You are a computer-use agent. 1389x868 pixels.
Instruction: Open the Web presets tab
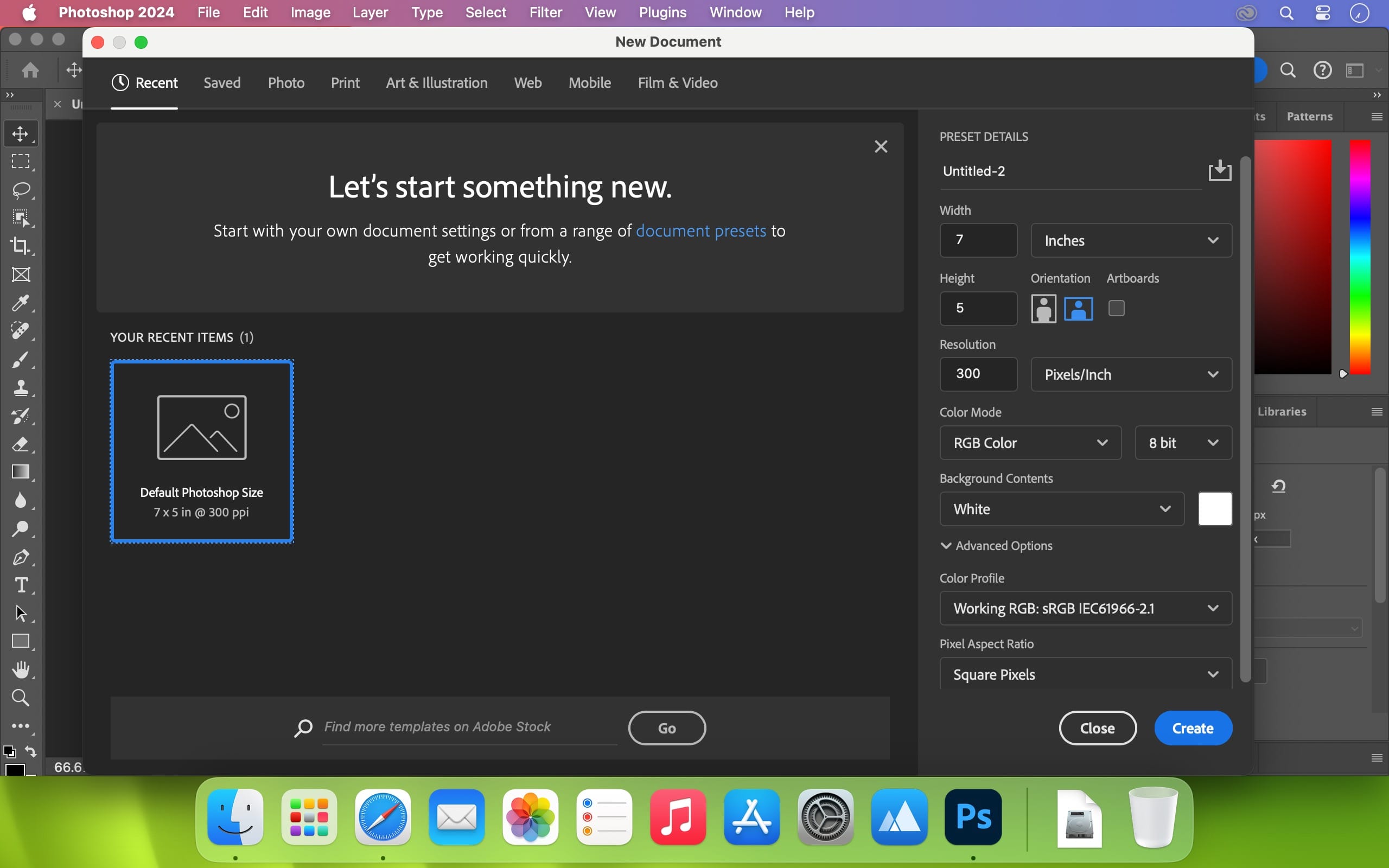[527, 82]
